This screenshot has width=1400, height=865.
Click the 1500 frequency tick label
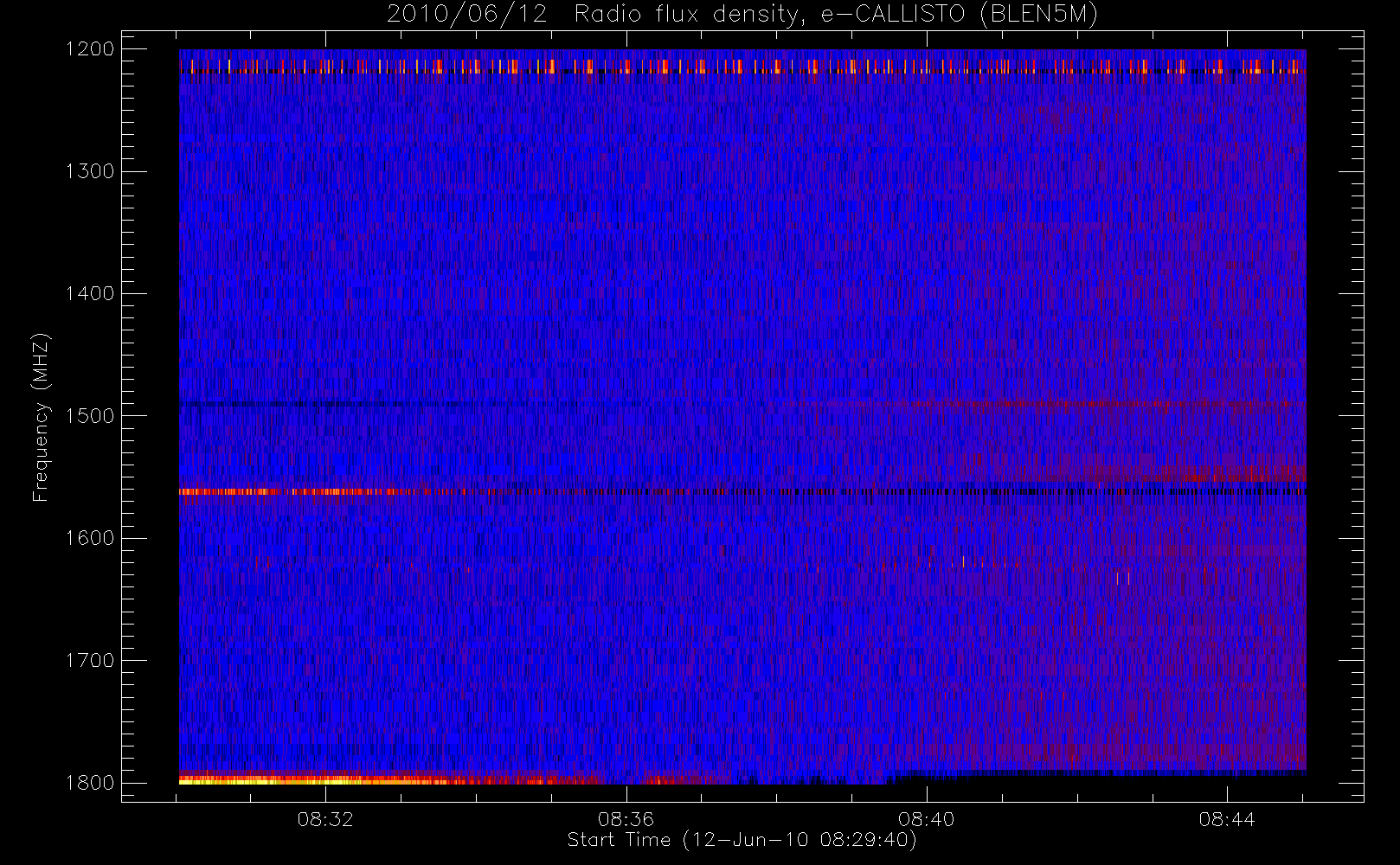(x=90, y=416)
